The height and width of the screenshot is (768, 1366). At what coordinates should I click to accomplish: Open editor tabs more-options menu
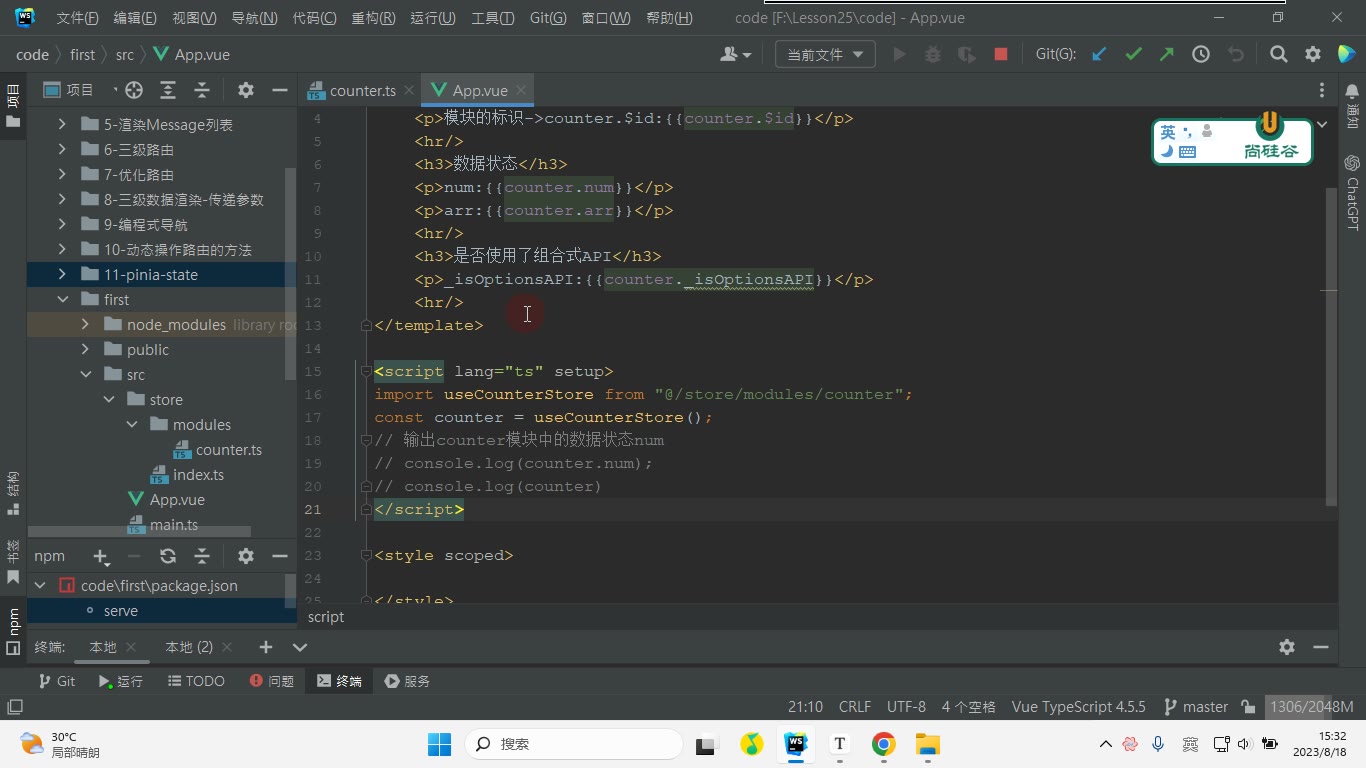tap(1322, 90)
